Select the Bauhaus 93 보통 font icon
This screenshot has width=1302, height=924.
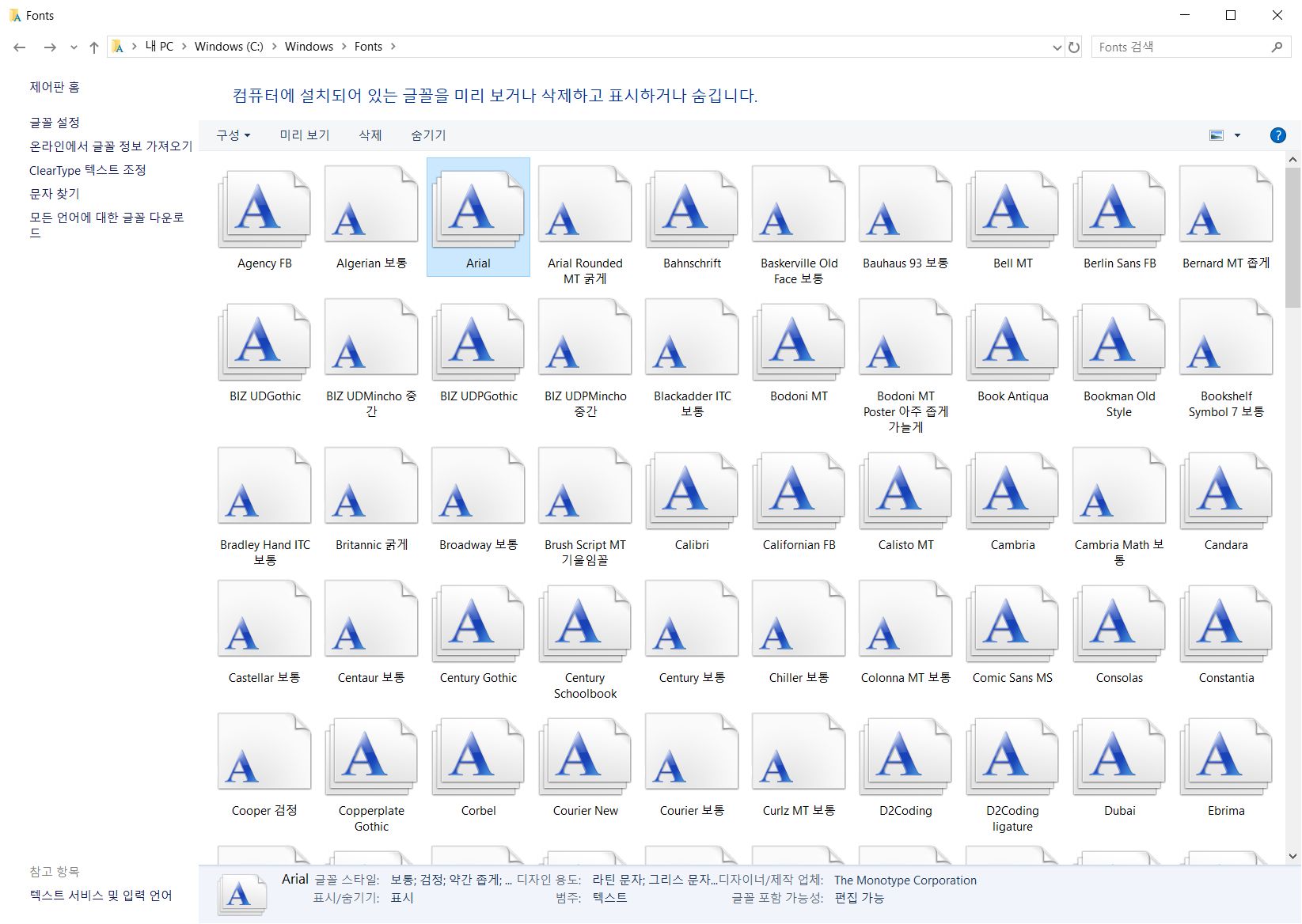click(x=905, y=204)
